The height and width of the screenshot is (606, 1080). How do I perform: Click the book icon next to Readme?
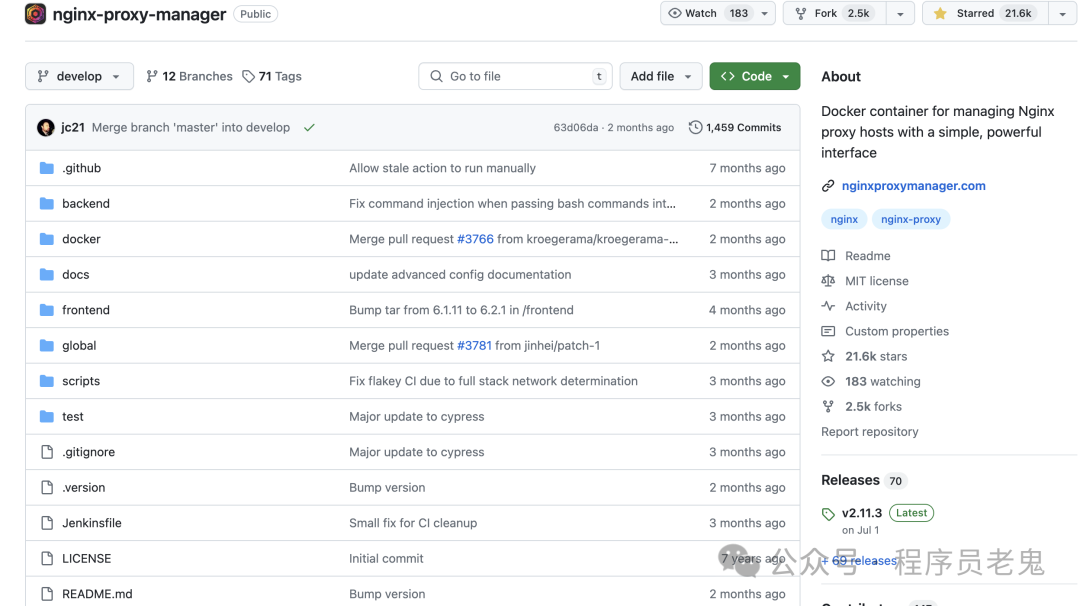(828, 255)
